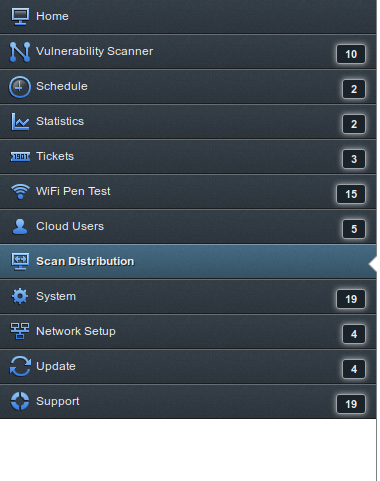Click the Vulnerability Scanner N icon

[x=20, y=52]
